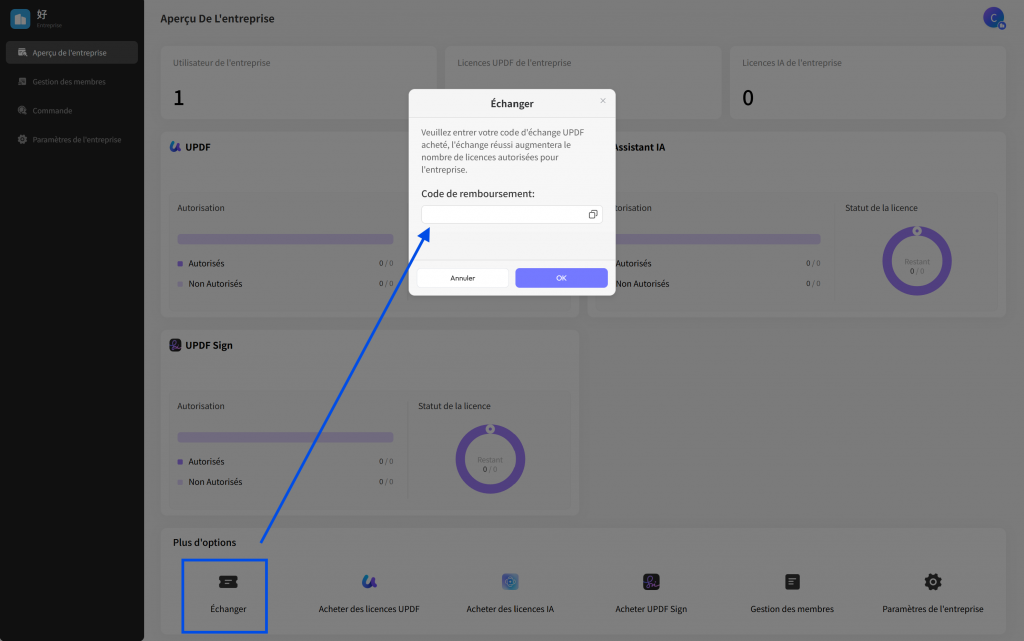Open Aperçu de l'entreprise in sidebar

72,53
